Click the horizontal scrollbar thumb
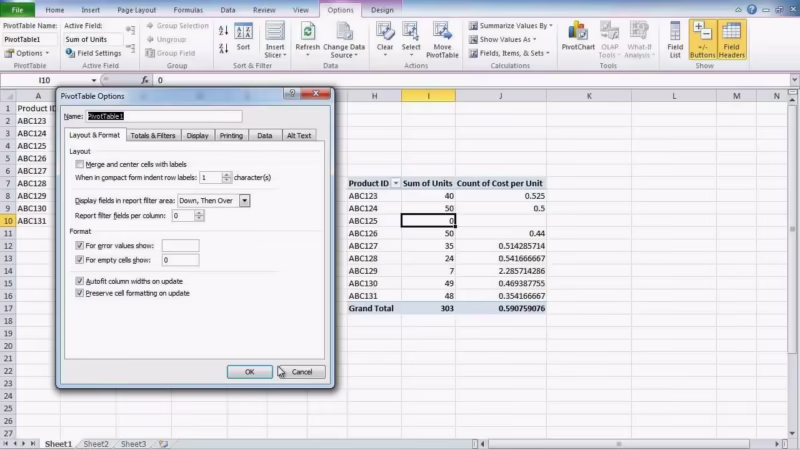Image resolution: width=800 pixels, height=450 pixels. click(618, 444)
